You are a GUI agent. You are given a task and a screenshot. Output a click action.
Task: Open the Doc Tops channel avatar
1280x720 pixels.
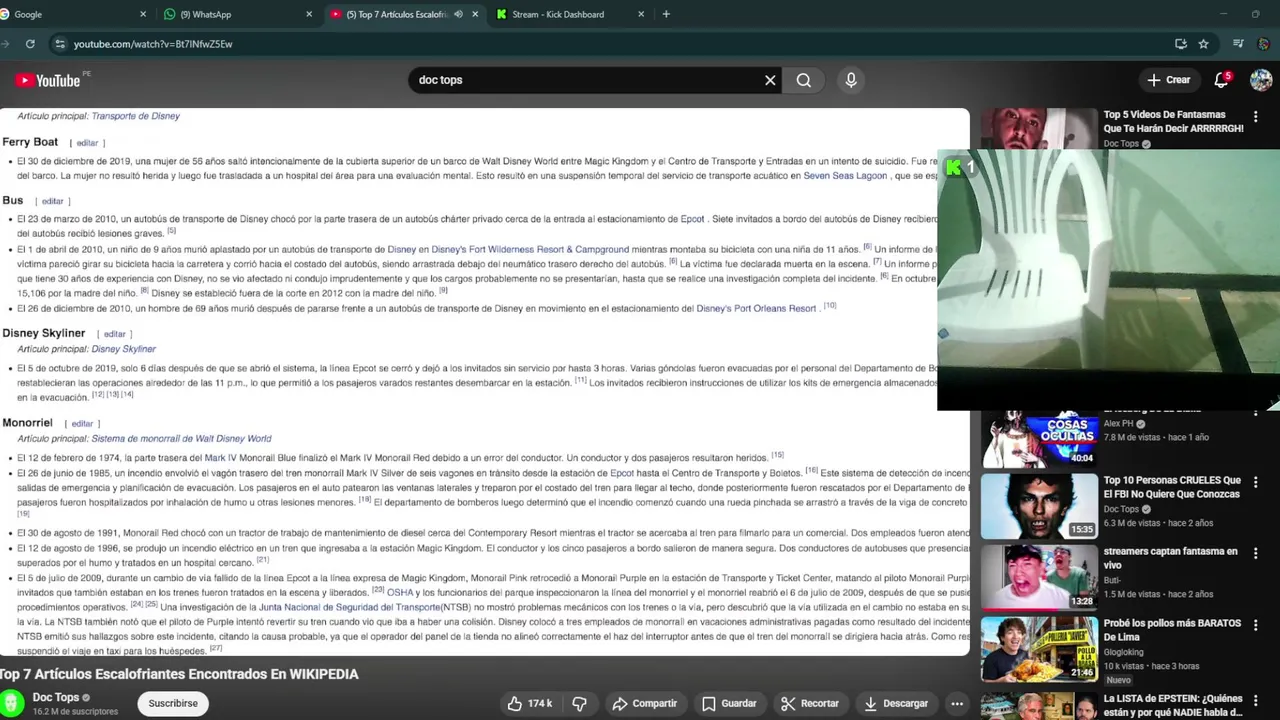pyautogui.click(x=12, y=704)
